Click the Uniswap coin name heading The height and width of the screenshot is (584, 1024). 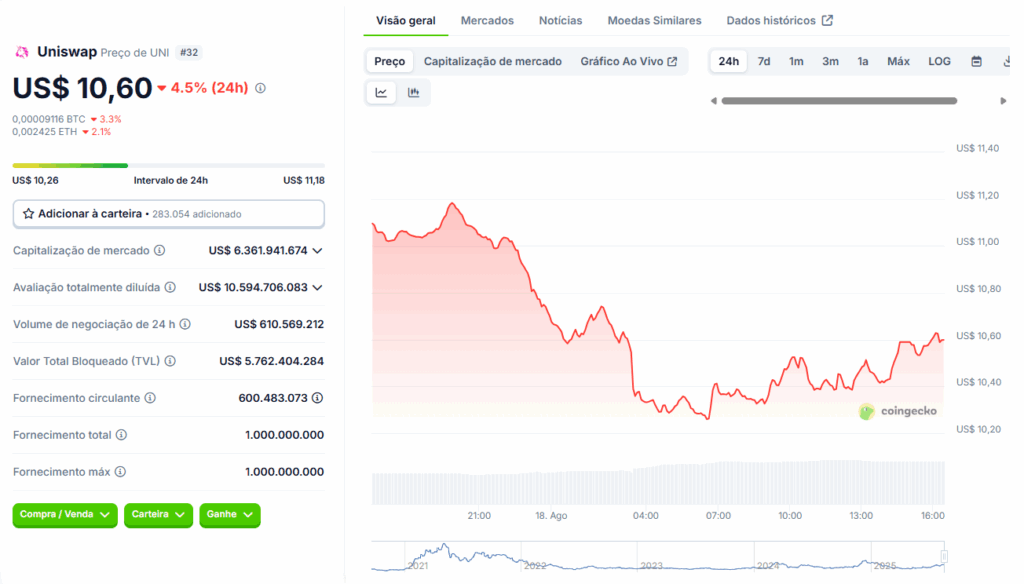[67, 52]
